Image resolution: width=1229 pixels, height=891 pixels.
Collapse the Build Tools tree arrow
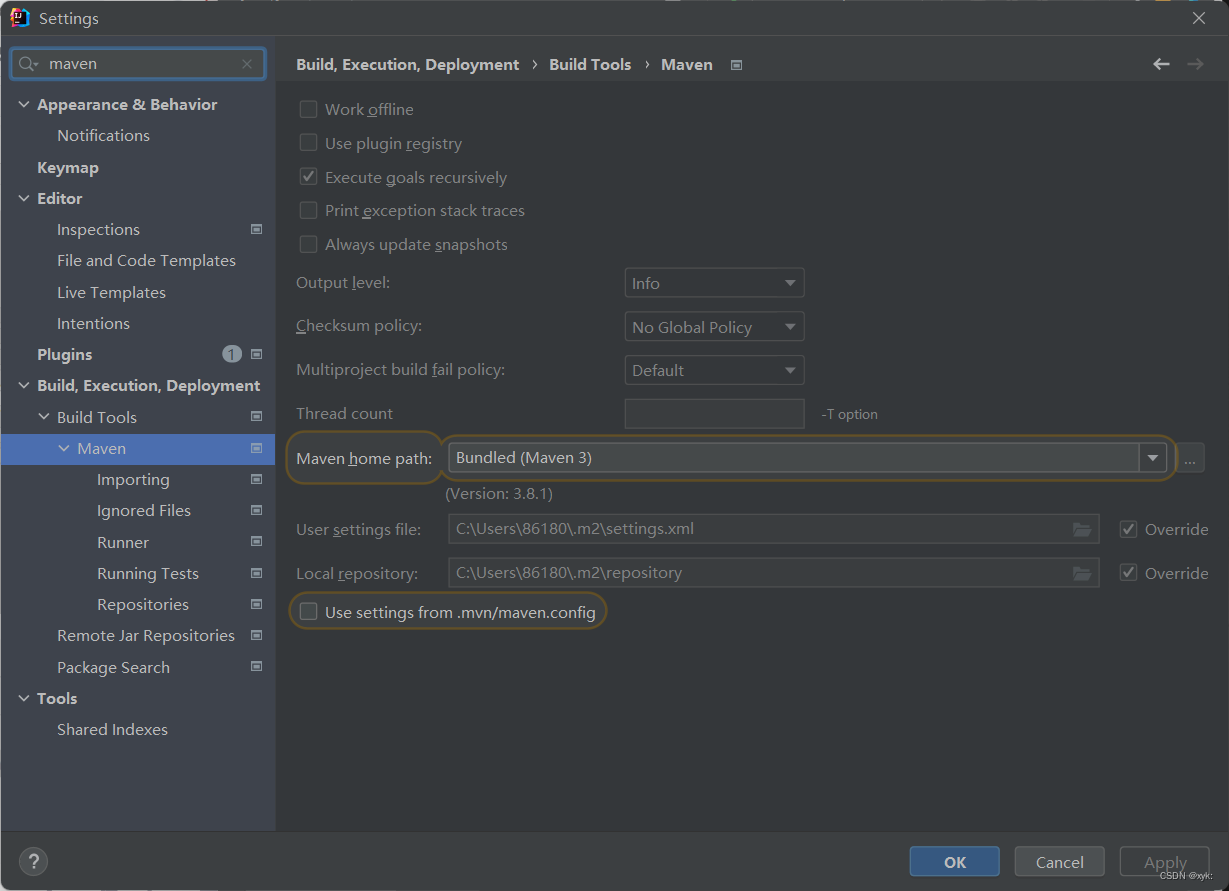44,417
